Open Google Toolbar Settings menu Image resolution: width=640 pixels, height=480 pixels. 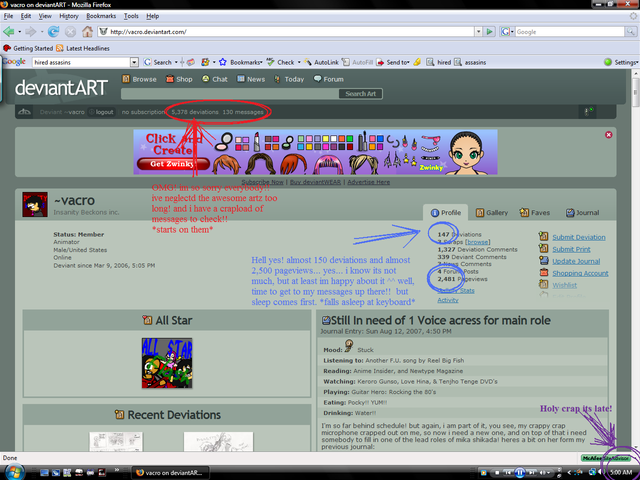(621, 62)
